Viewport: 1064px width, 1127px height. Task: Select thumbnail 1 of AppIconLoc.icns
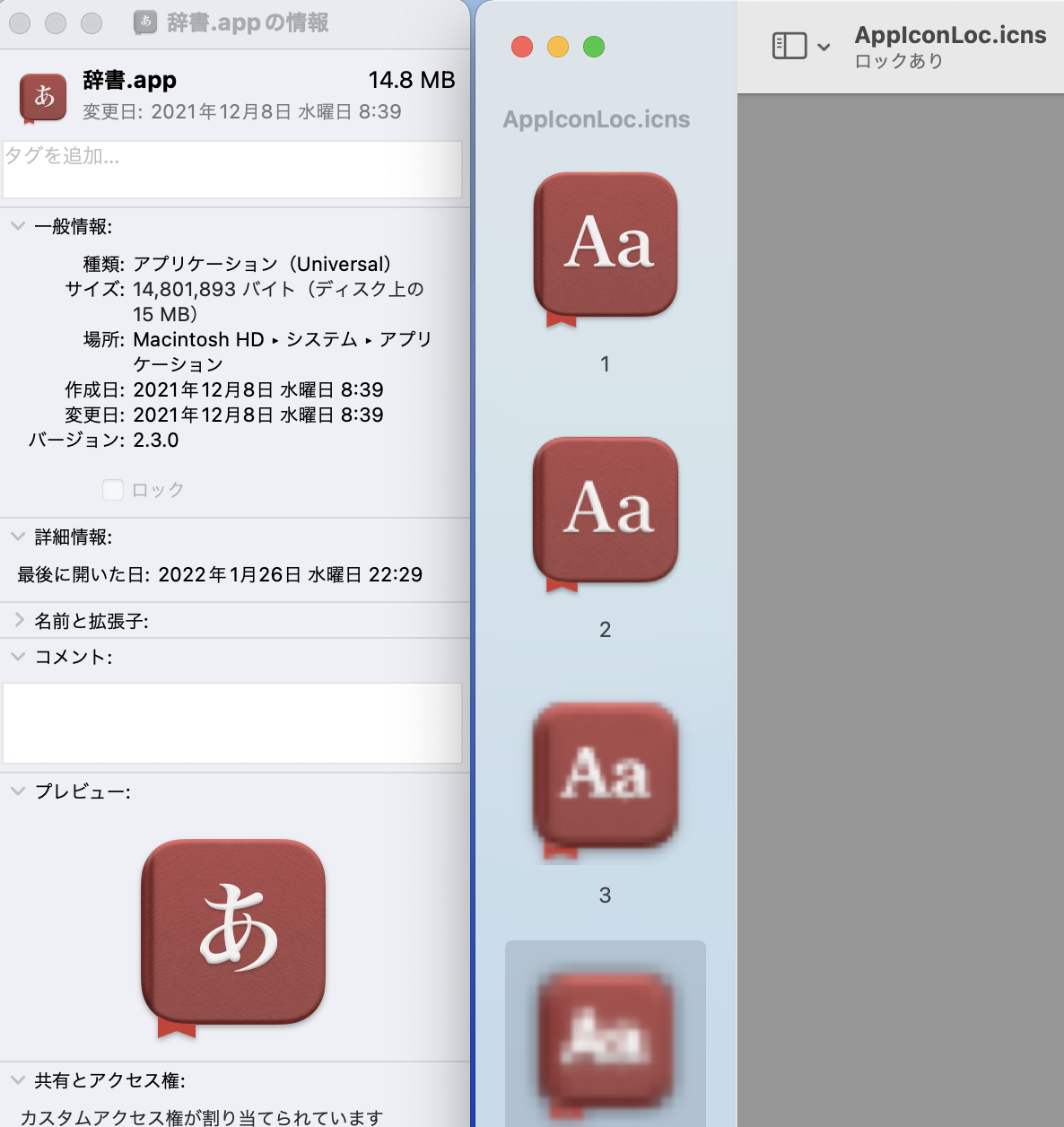tap(606, 249)
